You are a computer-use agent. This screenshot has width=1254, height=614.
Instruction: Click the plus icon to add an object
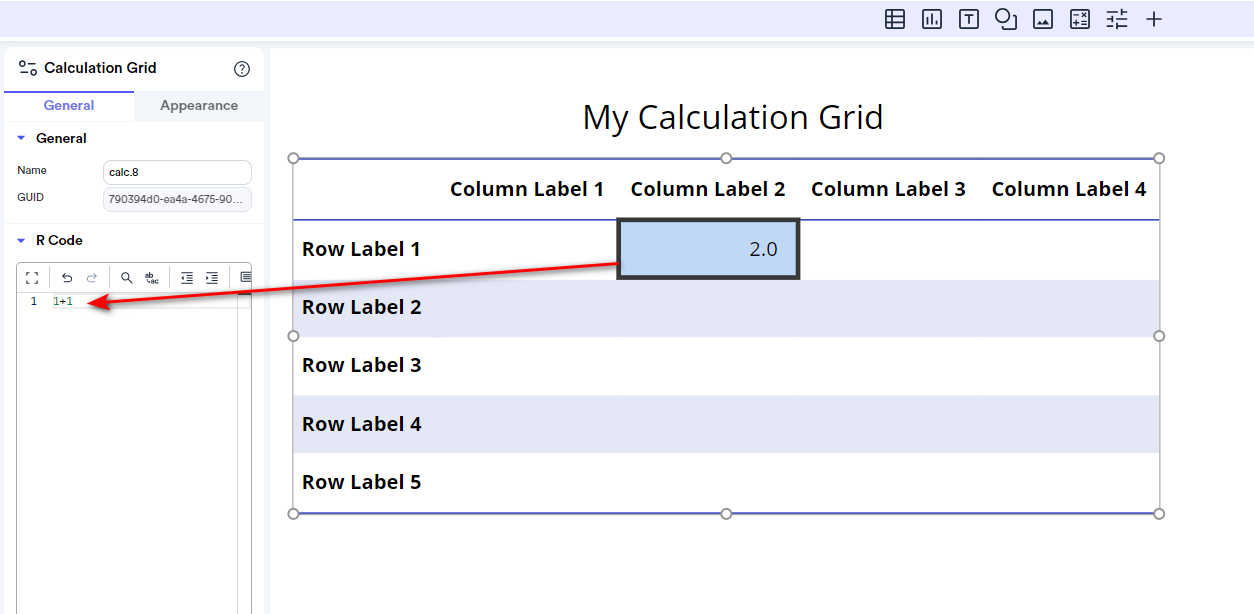[x=1153, y=18]
